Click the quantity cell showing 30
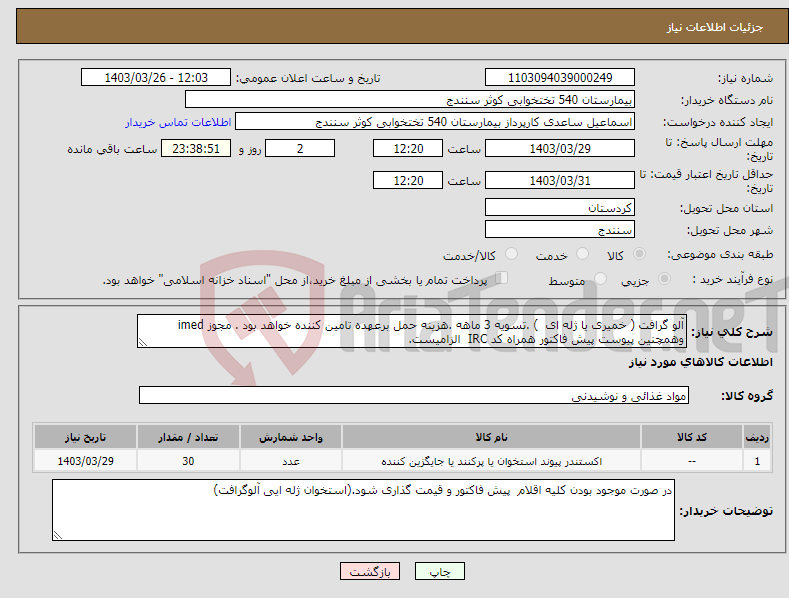789x598 pixels. point(188,461)
